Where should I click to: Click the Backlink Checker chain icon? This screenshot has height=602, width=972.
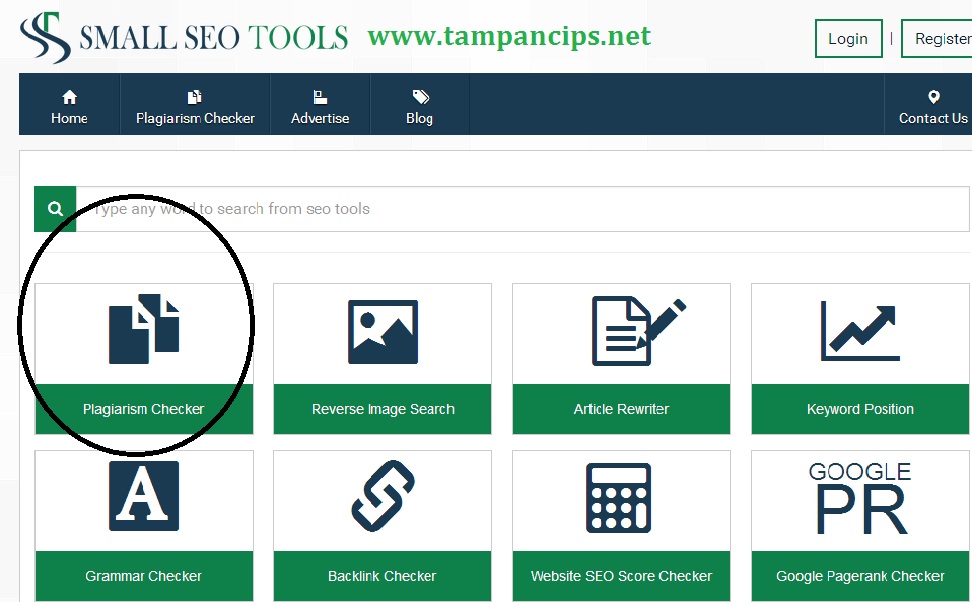tap(382, 496)
